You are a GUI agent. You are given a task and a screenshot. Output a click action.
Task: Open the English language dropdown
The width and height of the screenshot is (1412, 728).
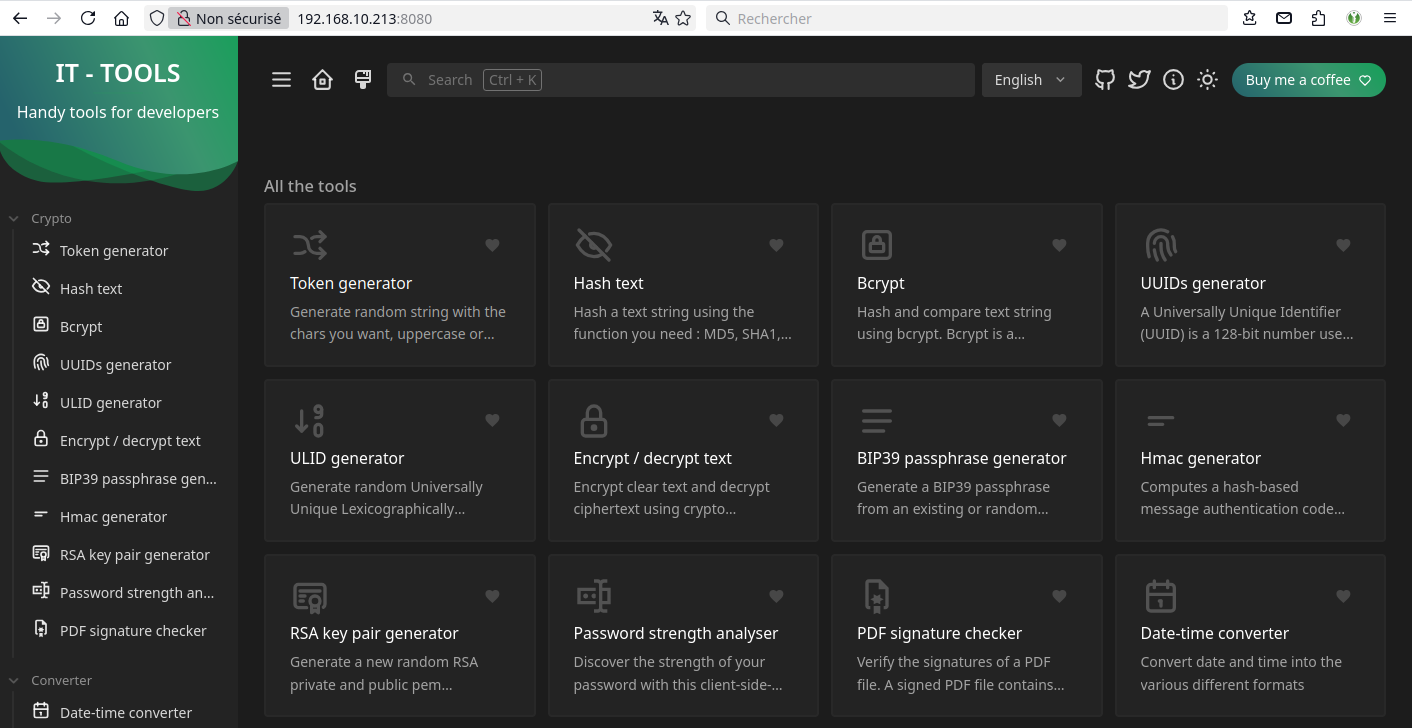pos(1031,80)
